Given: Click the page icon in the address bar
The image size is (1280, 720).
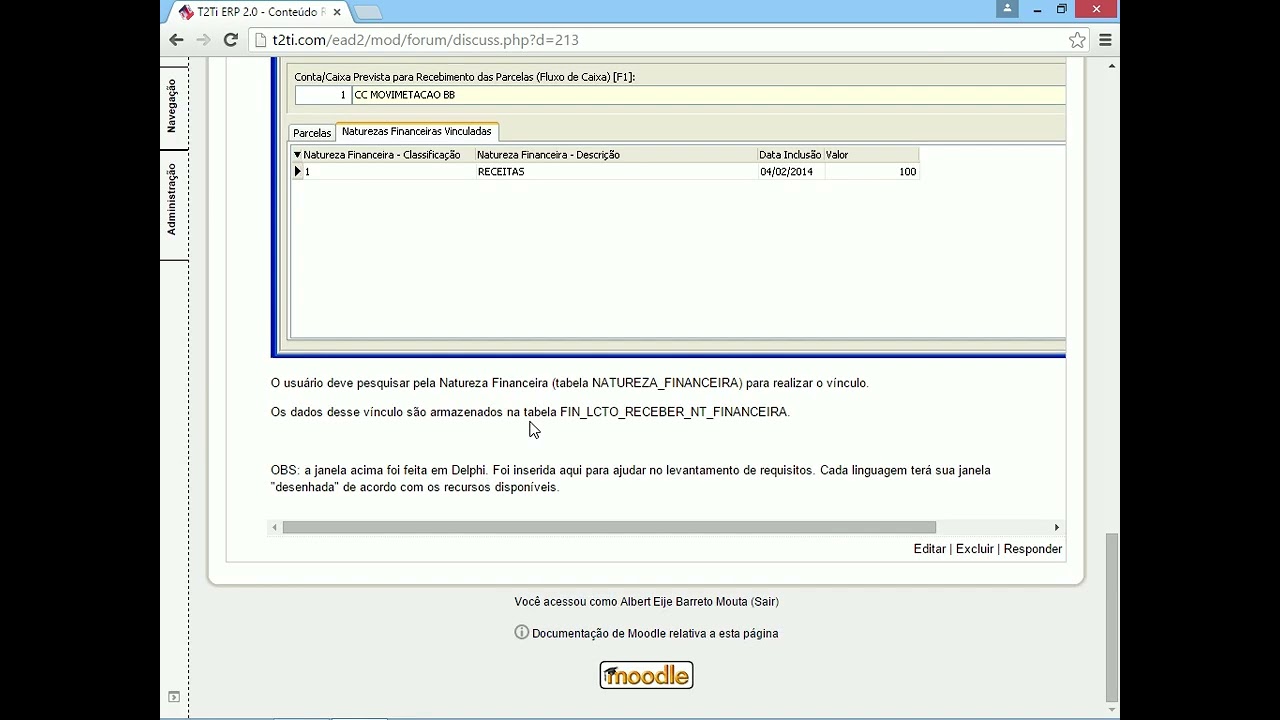Looking at the screenshot, I should coord(260,40).
